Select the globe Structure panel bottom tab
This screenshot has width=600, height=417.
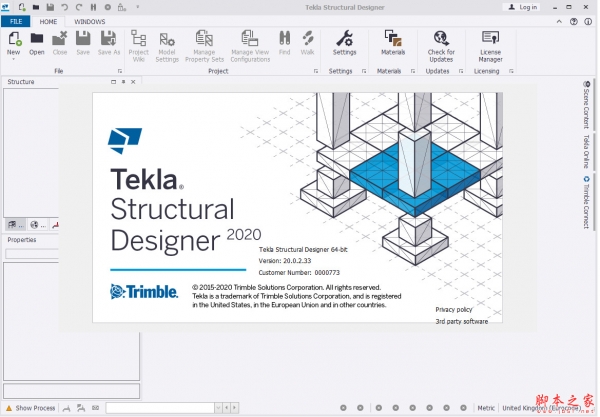[38, 225]
